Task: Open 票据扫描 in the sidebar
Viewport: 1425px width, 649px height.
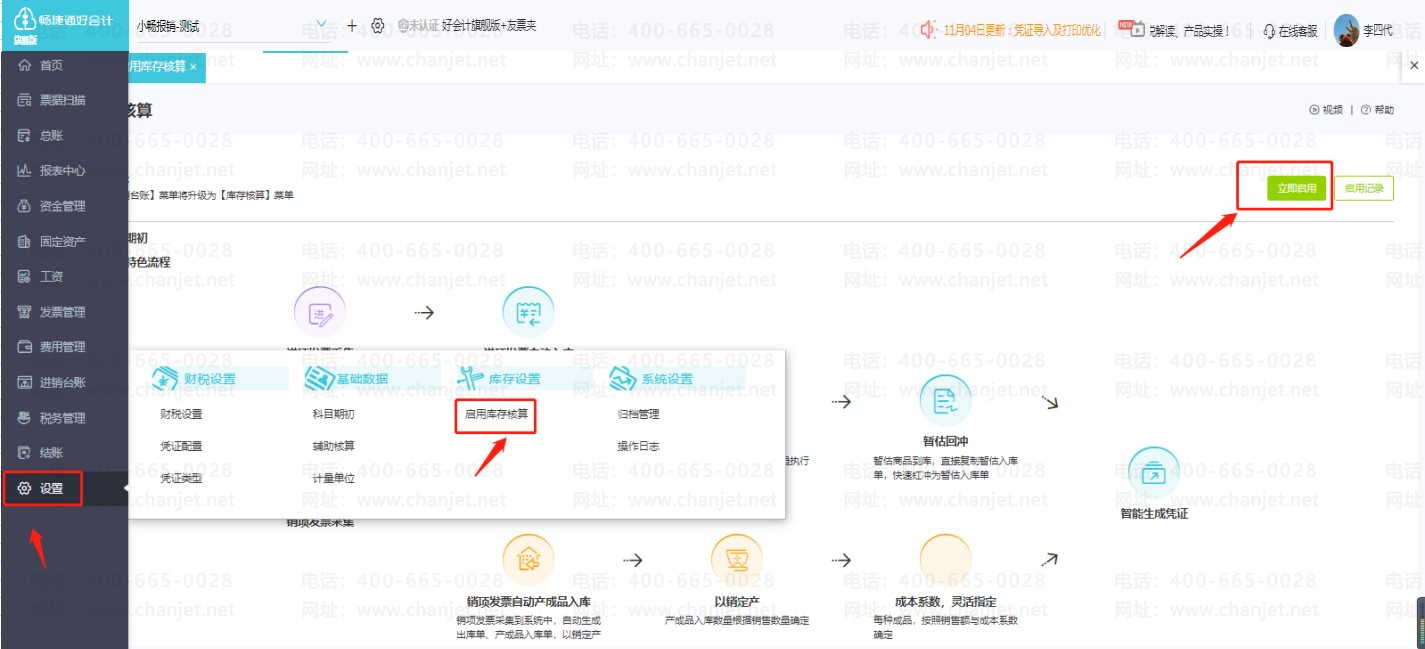Action: tap(62, 100)
